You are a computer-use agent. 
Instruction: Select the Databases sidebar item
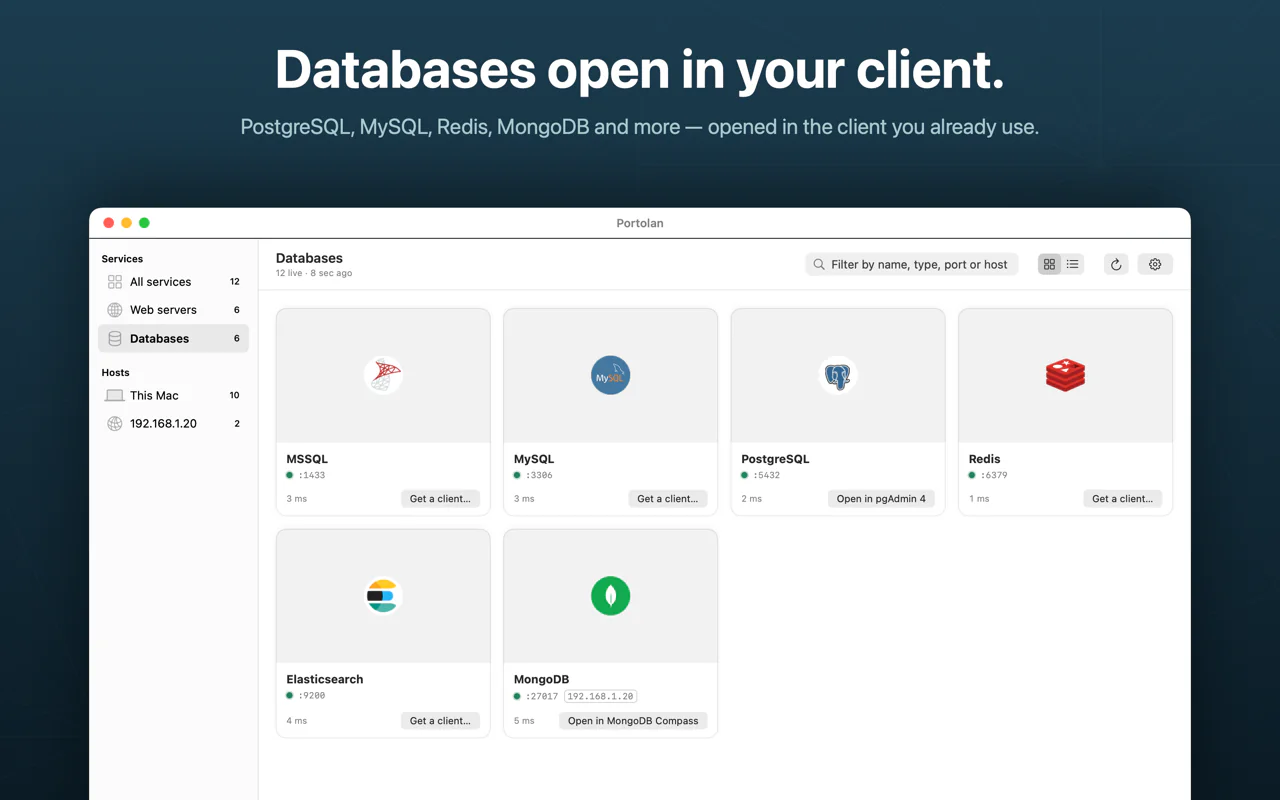pos(174,339)
